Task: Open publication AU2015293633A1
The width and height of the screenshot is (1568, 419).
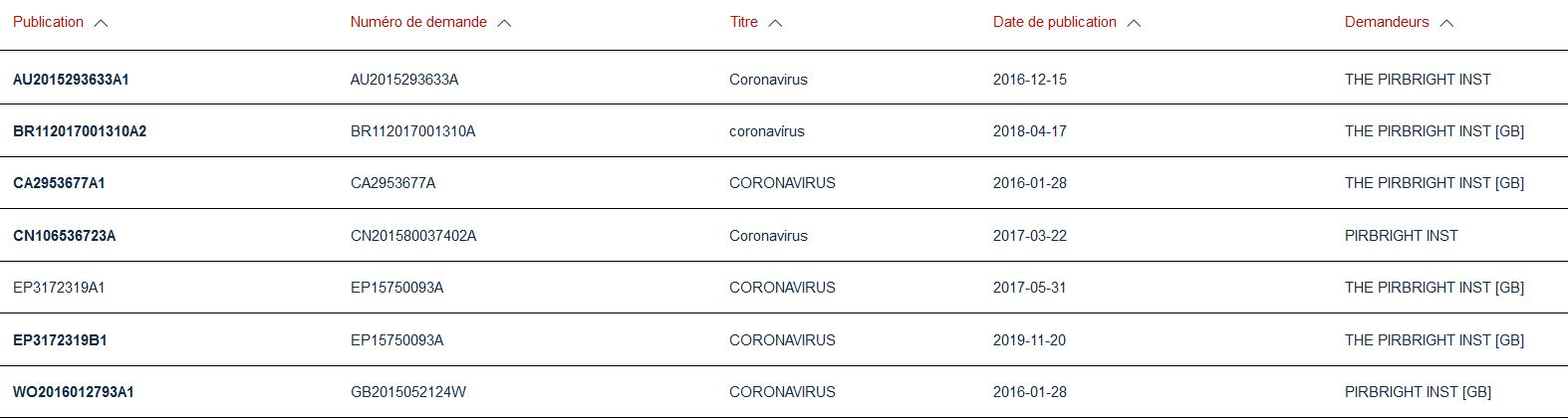Action: coord(71,80)
